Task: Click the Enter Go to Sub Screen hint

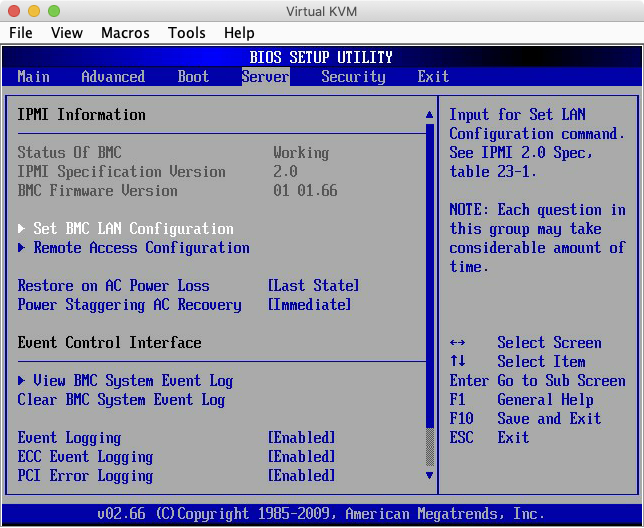Action: point(538,381)
